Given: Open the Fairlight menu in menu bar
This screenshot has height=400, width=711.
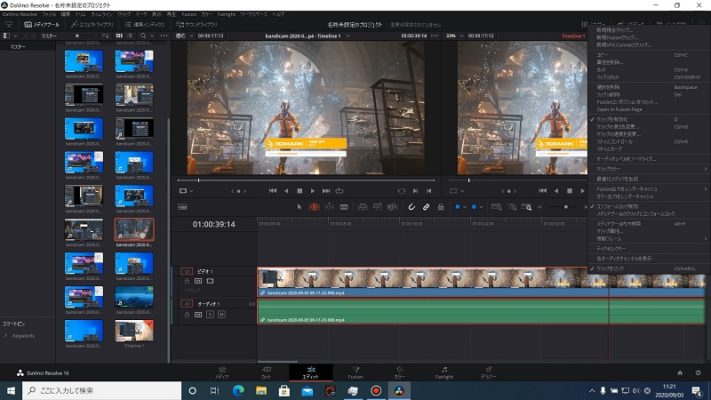Looking at the screenshot, I should 226,15.
